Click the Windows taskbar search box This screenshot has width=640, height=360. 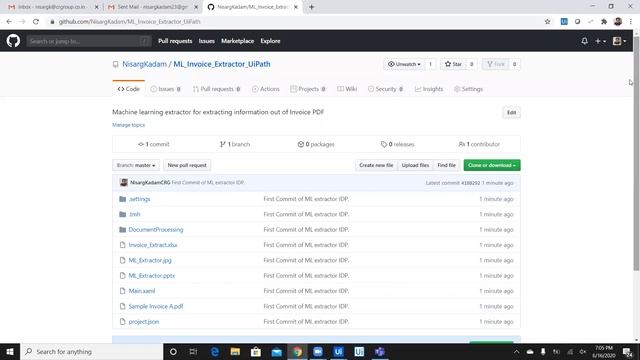click(91, 351)
